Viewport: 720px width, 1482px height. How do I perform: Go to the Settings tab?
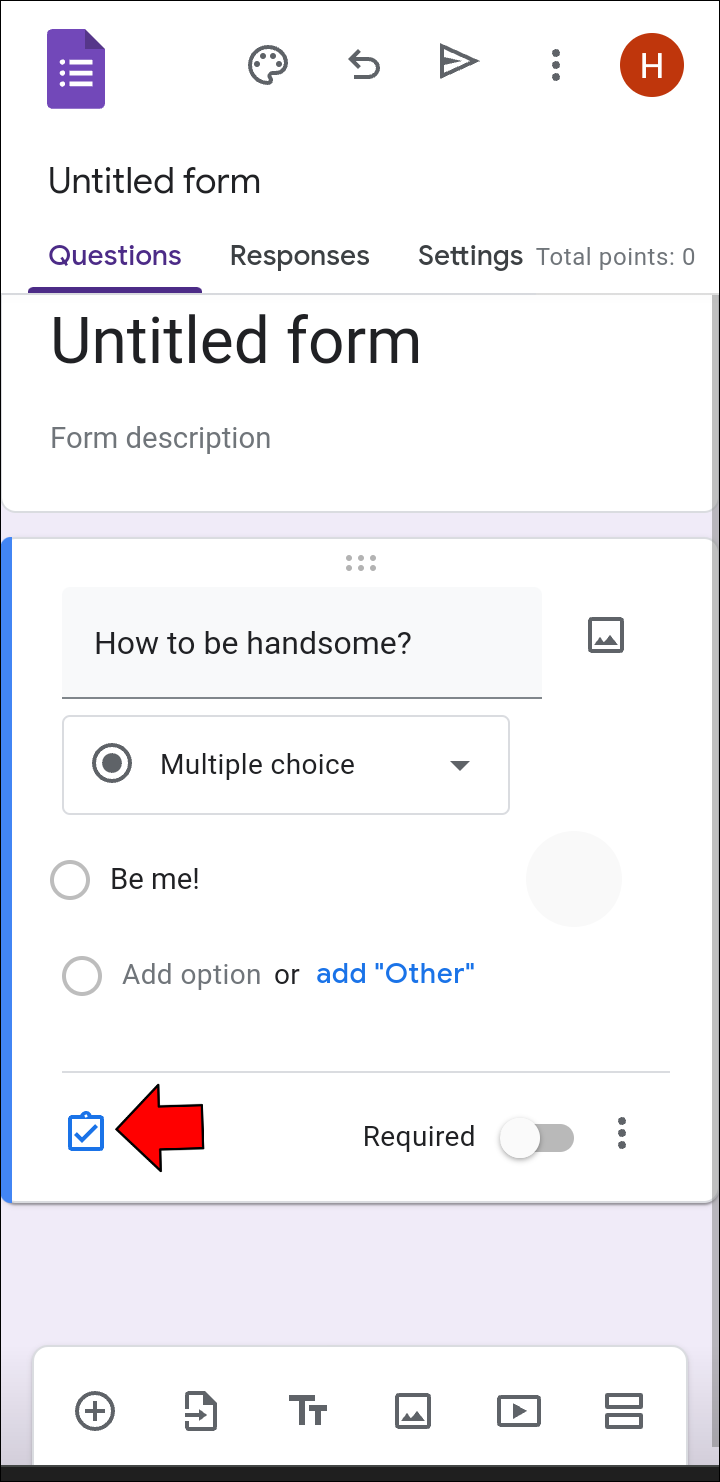point(470,256)
